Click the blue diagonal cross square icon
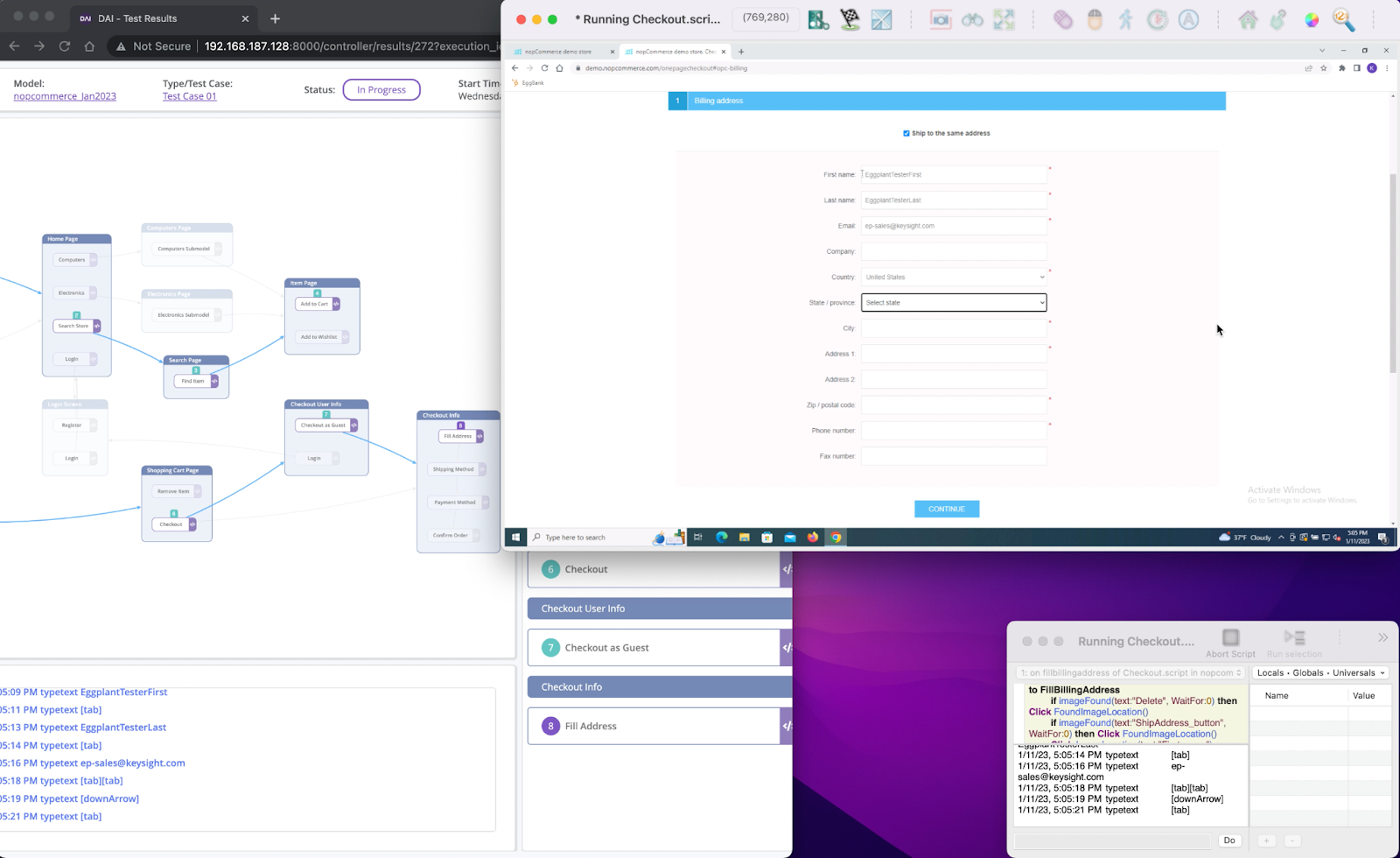Viewport: 1400px width, 858px height. (x=881, y=19)
